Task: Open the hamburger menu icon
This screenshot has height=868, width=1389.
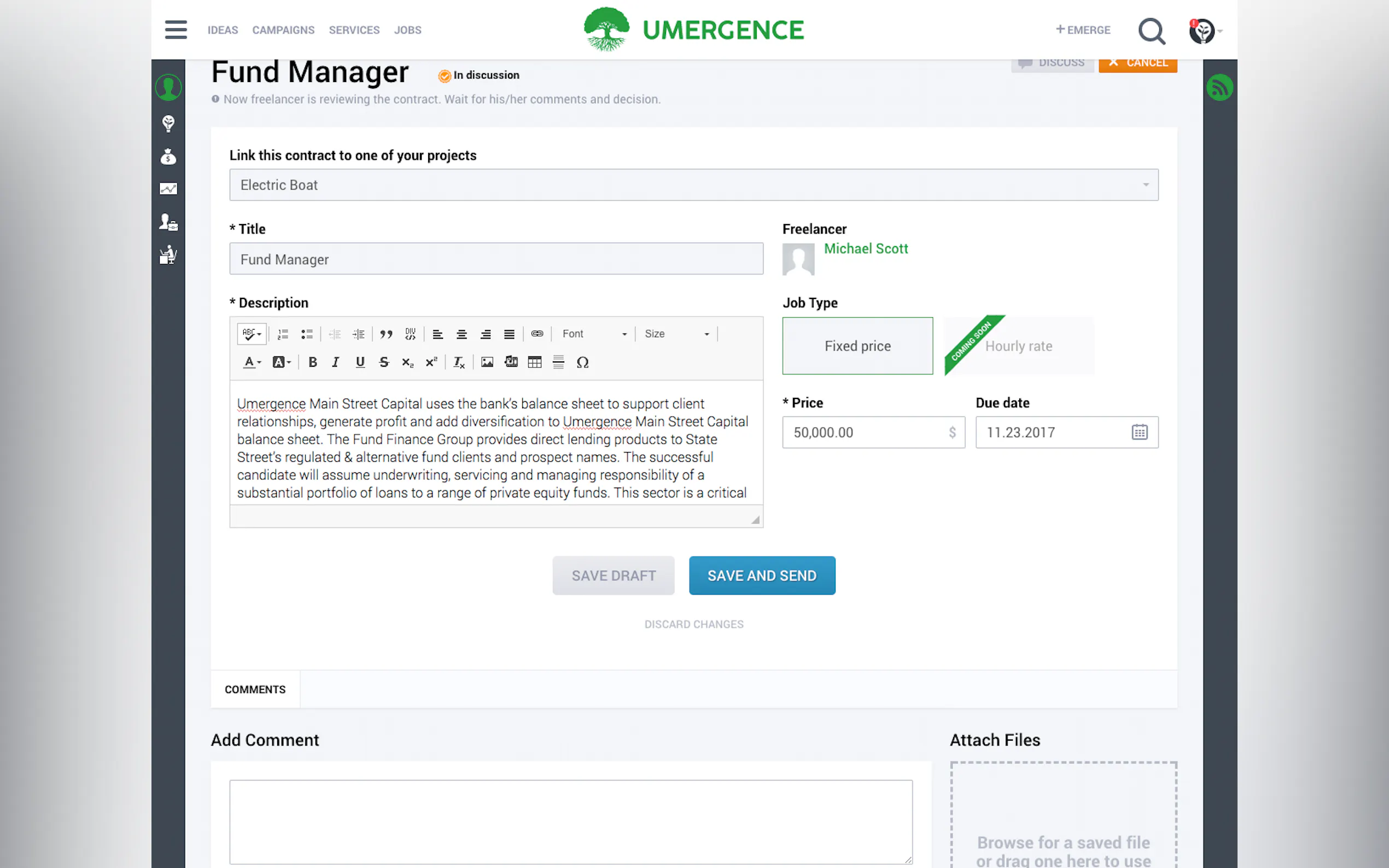Action: click(x=176, y=30)
